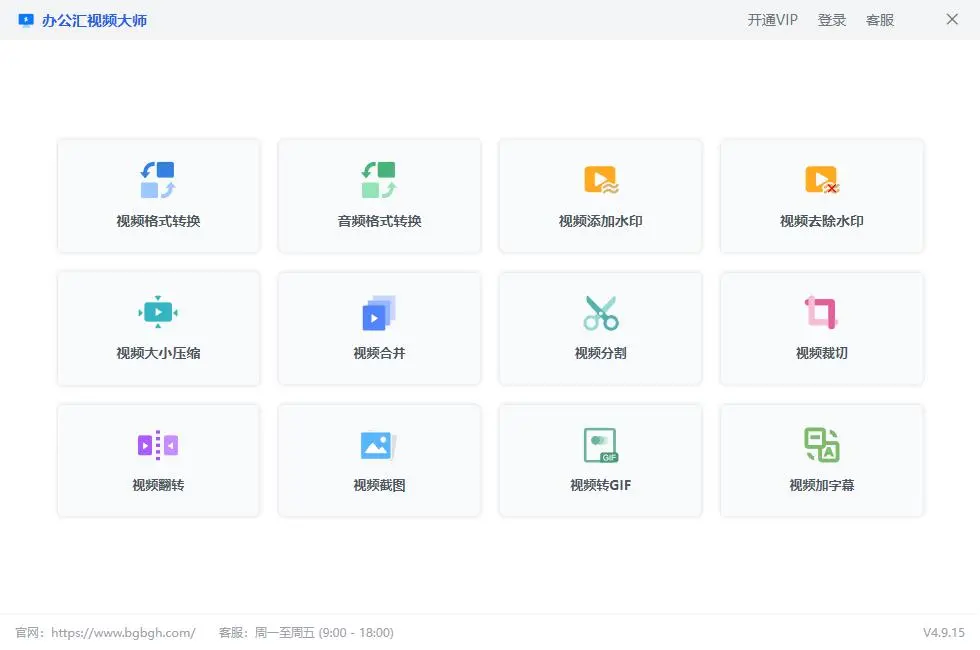The width and height of the screenshot is (980, 650).
Task: Click the 视频加字幕 subtitle icon
Action: [x=822, y=445]
